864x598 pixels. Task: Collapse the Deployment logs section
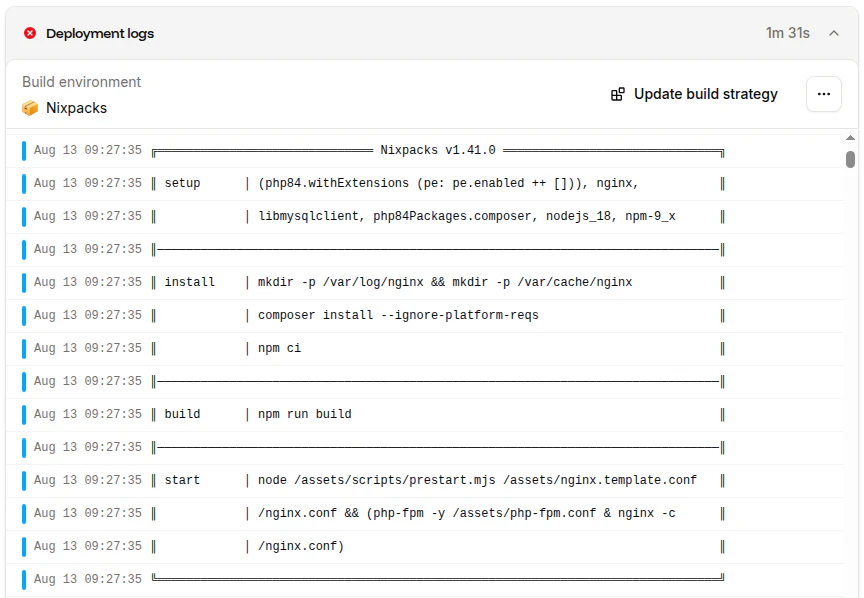[x=834, y=34]
